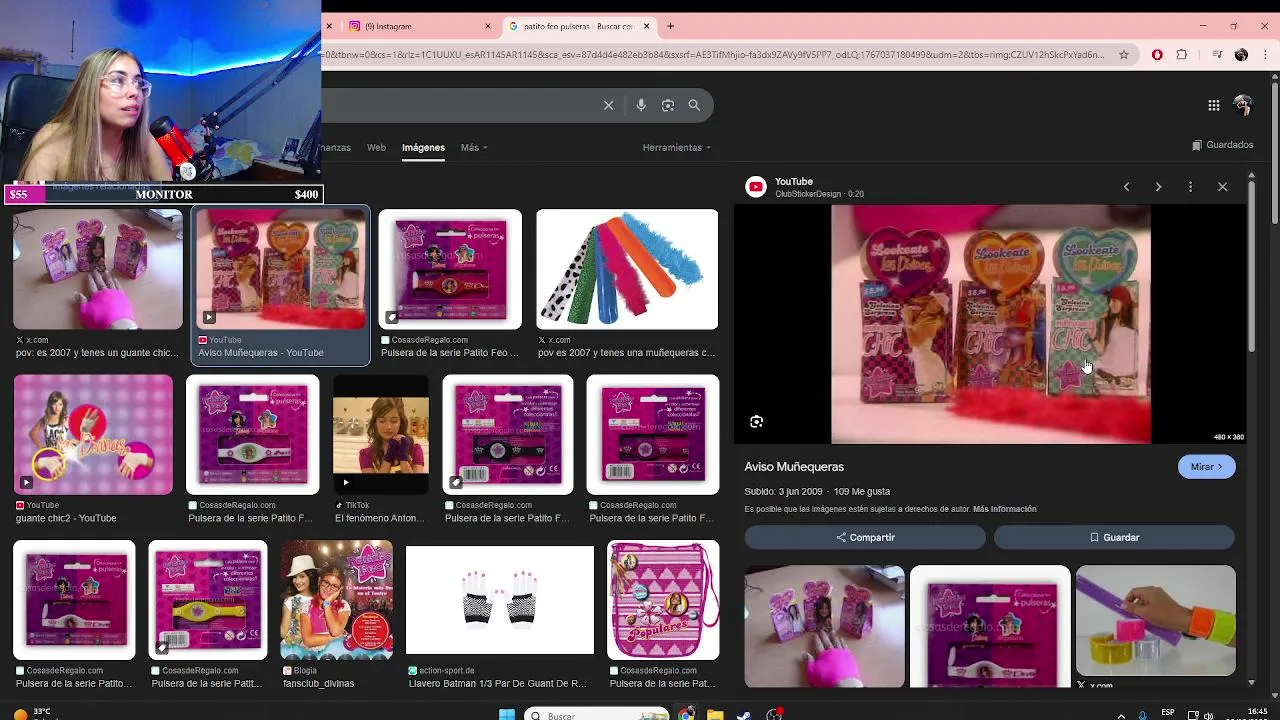The height and width of the screenshot is (720, 1280).
Task: Search by image with Google Lens icon
Action: (668, 105)
